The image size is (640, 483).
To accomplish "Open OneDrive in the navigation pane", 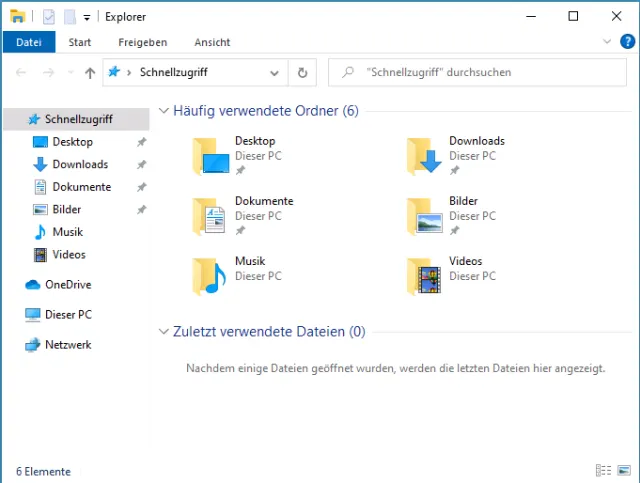I will [x=68, y=285].
